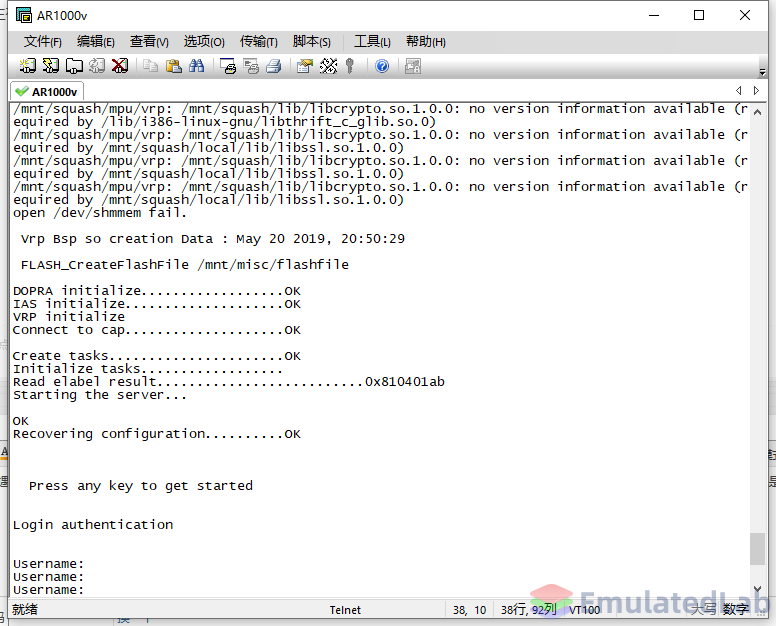Viewport: 776px width, 626px height.
Task: Click the Lock Session toolbar icon
Action: pyautogui.click(x=413, y=66)
